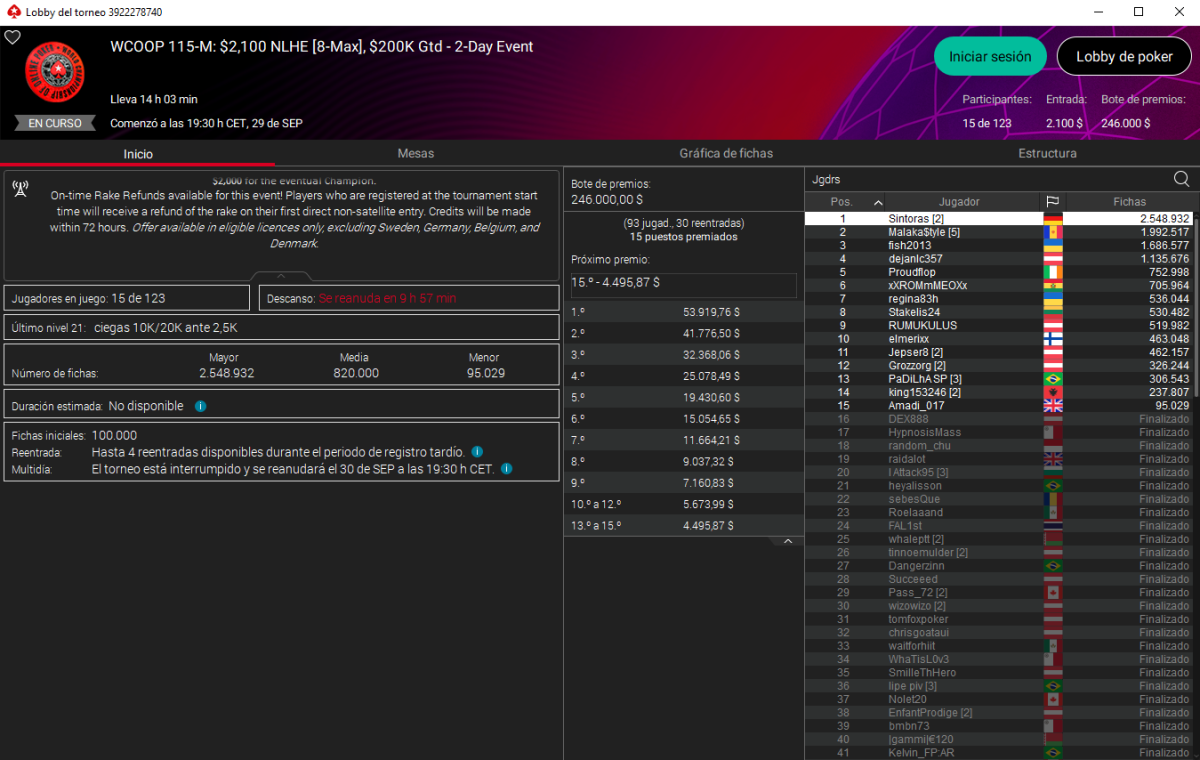Open the Lobby de poker button

[x=1124, y=57]
